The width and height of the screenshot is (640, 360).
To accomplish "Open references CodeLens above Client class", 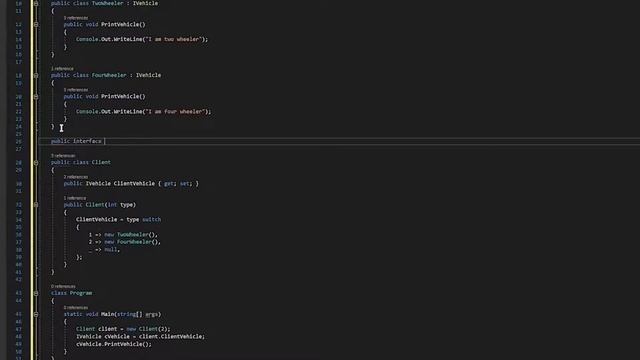I will pos(63,156).
